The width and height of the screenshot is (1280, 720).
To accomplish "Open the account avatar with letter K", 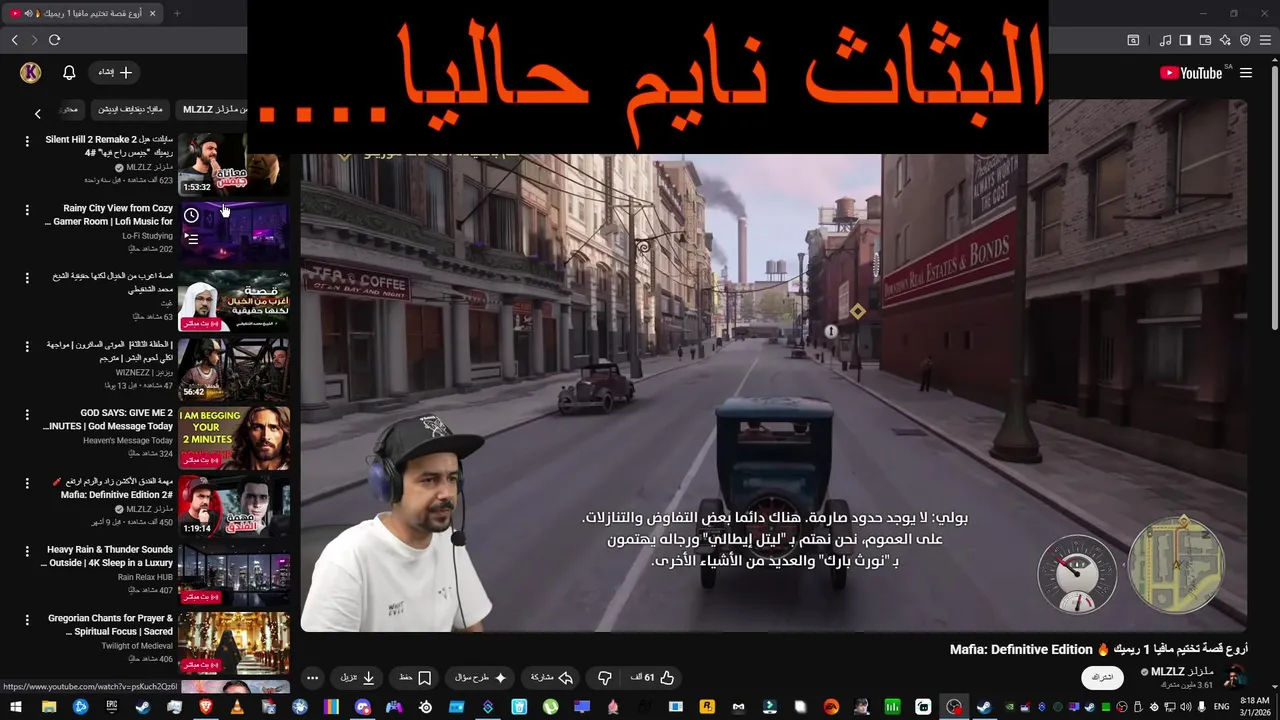I will point(30,73).
